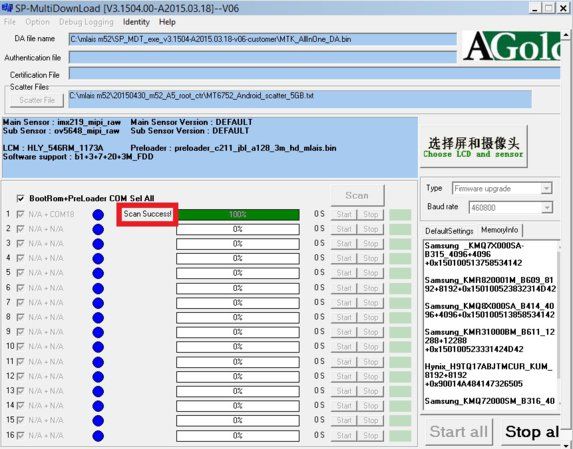Click the Stop button for row 1
Screen dimensions: 573x449
tap(371, 214)
